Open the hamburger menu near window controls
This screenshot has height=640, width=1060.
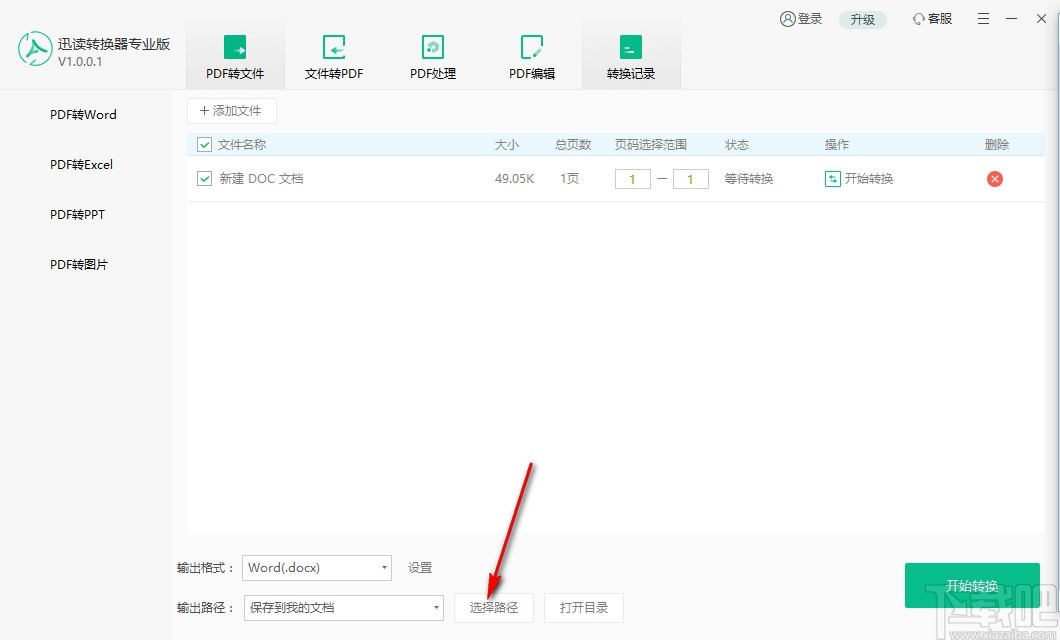coord(983,18)
